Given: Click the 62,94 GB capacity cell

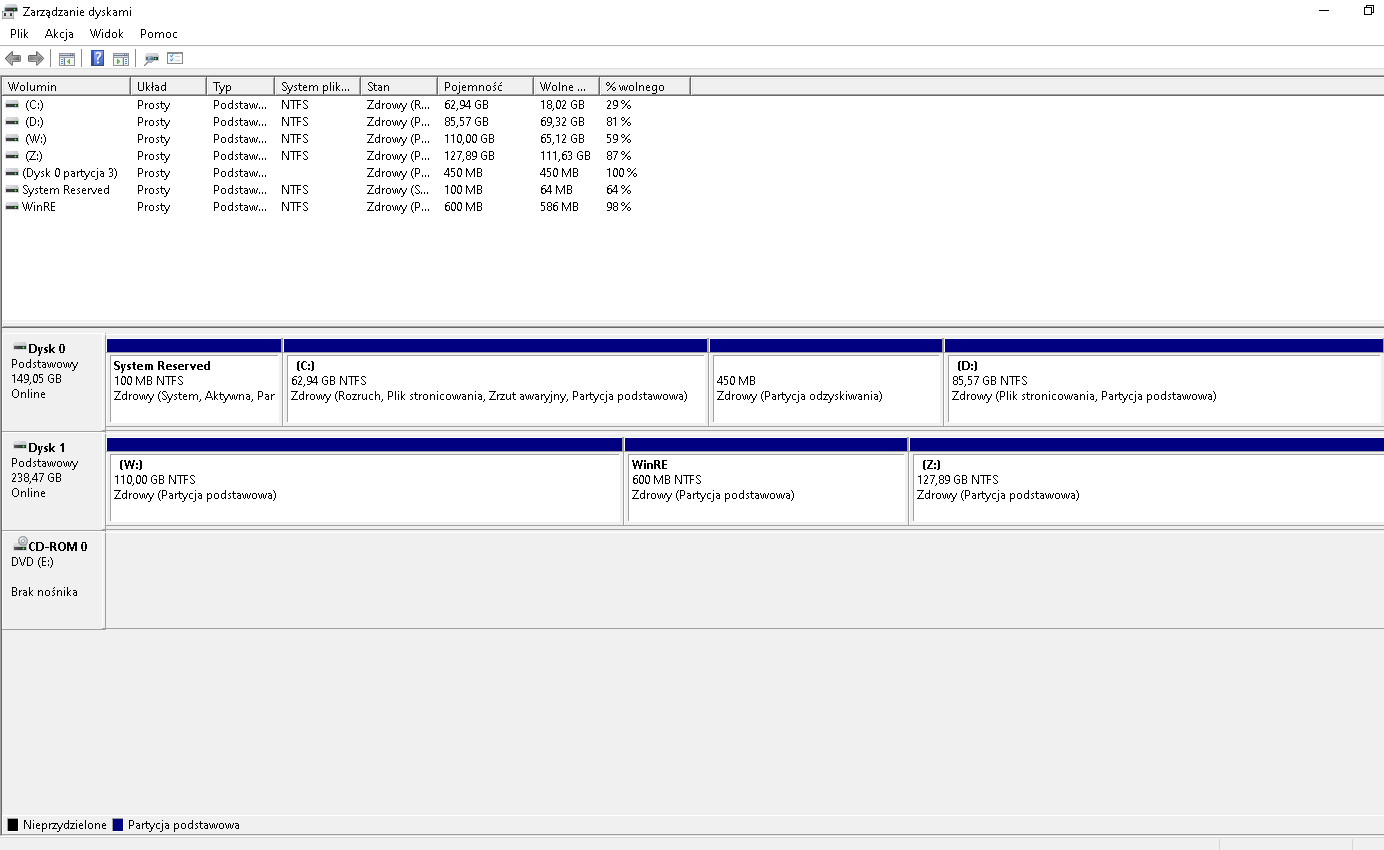Looking at the screenshot, I should [x=466, y=105].
